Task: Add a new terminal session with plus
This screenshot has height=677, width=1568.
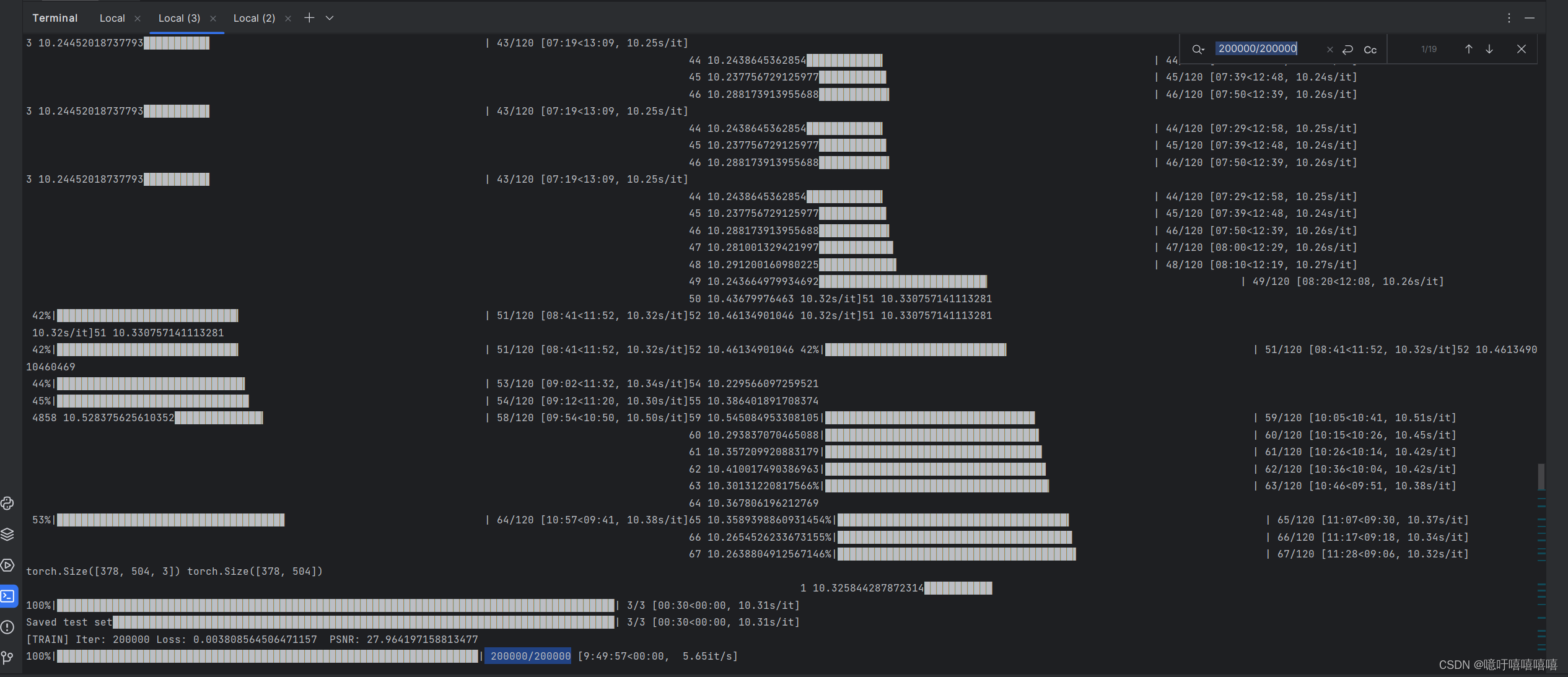Action: coord(309,18)
